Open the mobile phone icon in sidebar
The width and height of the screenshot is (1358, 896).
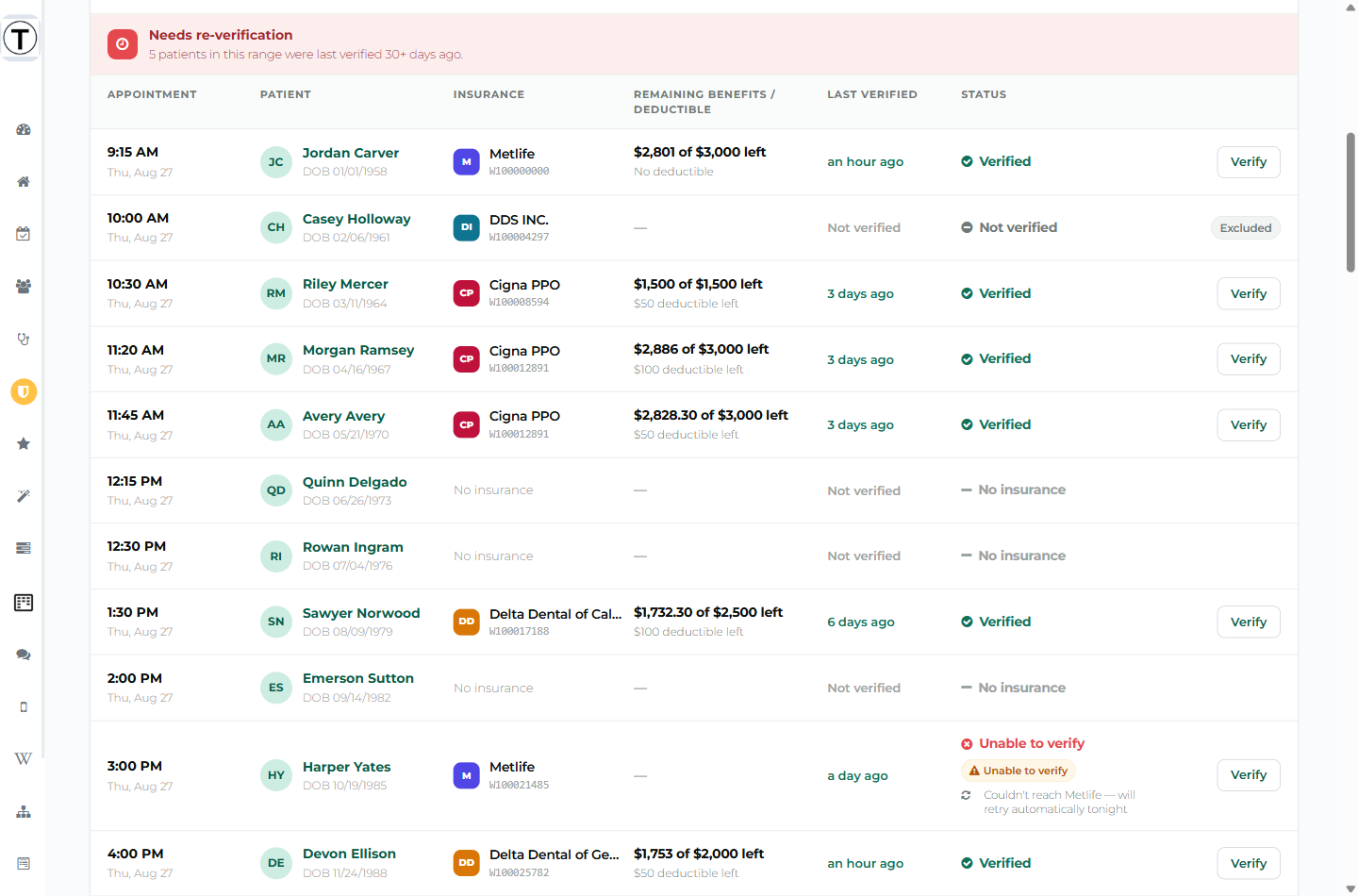coord(24,706)
